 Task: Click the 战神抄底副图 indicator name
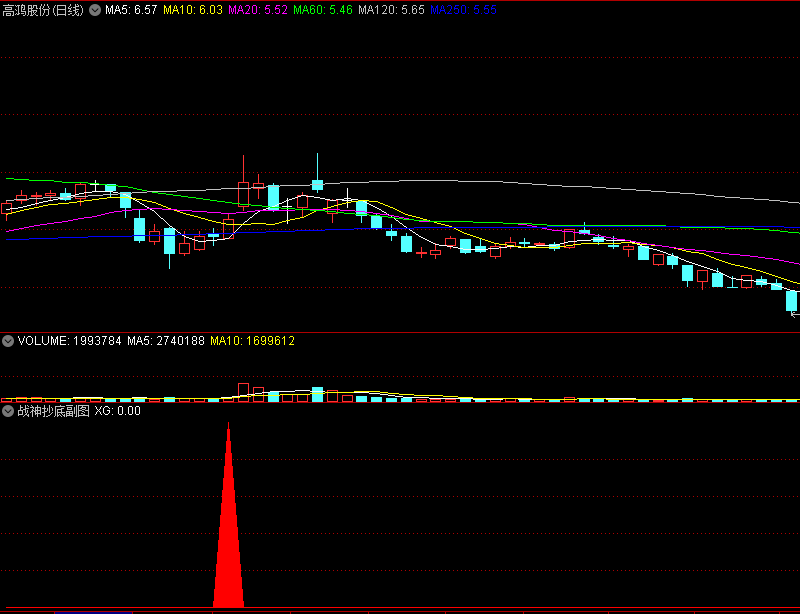click(54, 411)
